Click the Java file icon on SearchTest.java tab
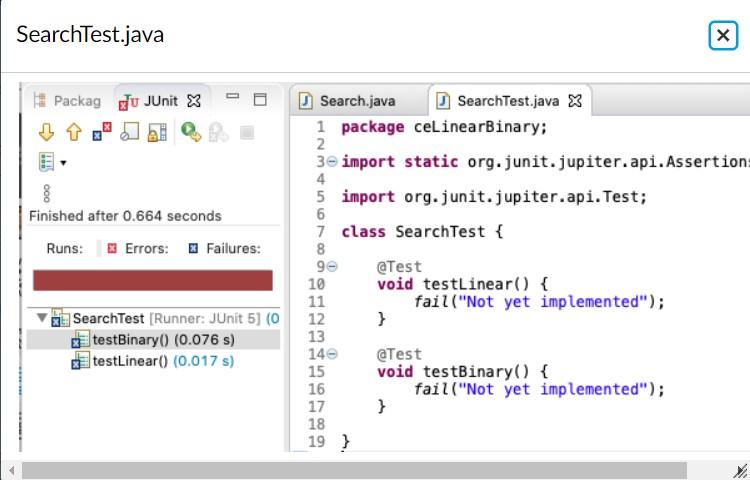The image size is (750, 480). tap(443, 101)
